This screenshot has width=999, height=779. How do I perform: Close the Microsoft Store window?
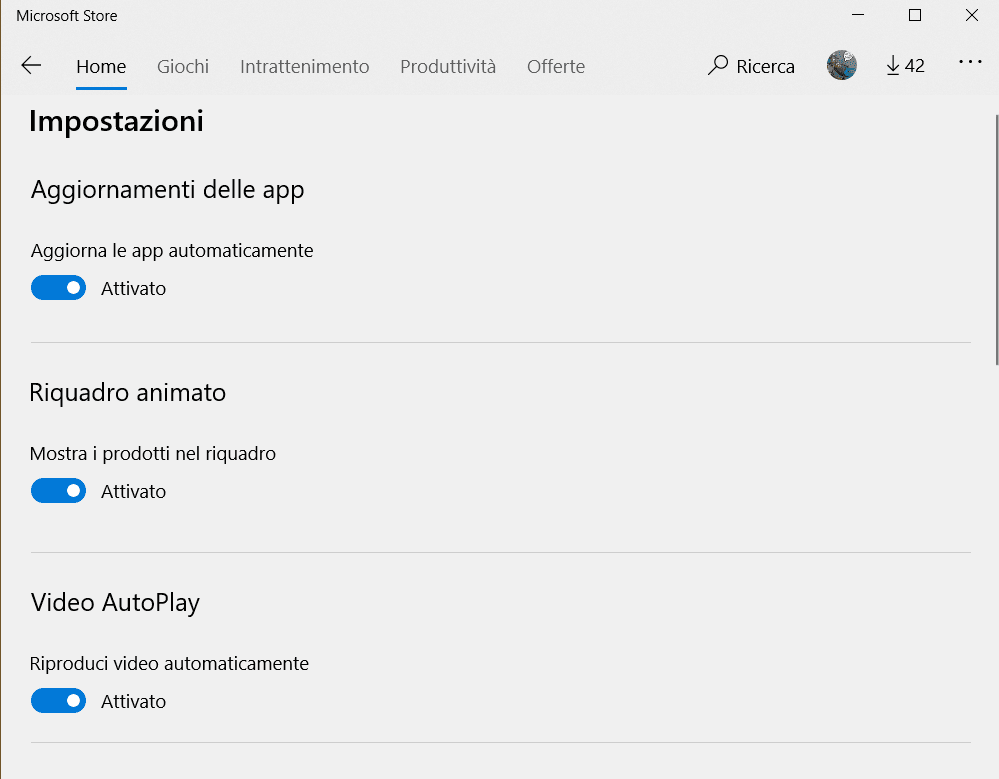tap(971, 15)
